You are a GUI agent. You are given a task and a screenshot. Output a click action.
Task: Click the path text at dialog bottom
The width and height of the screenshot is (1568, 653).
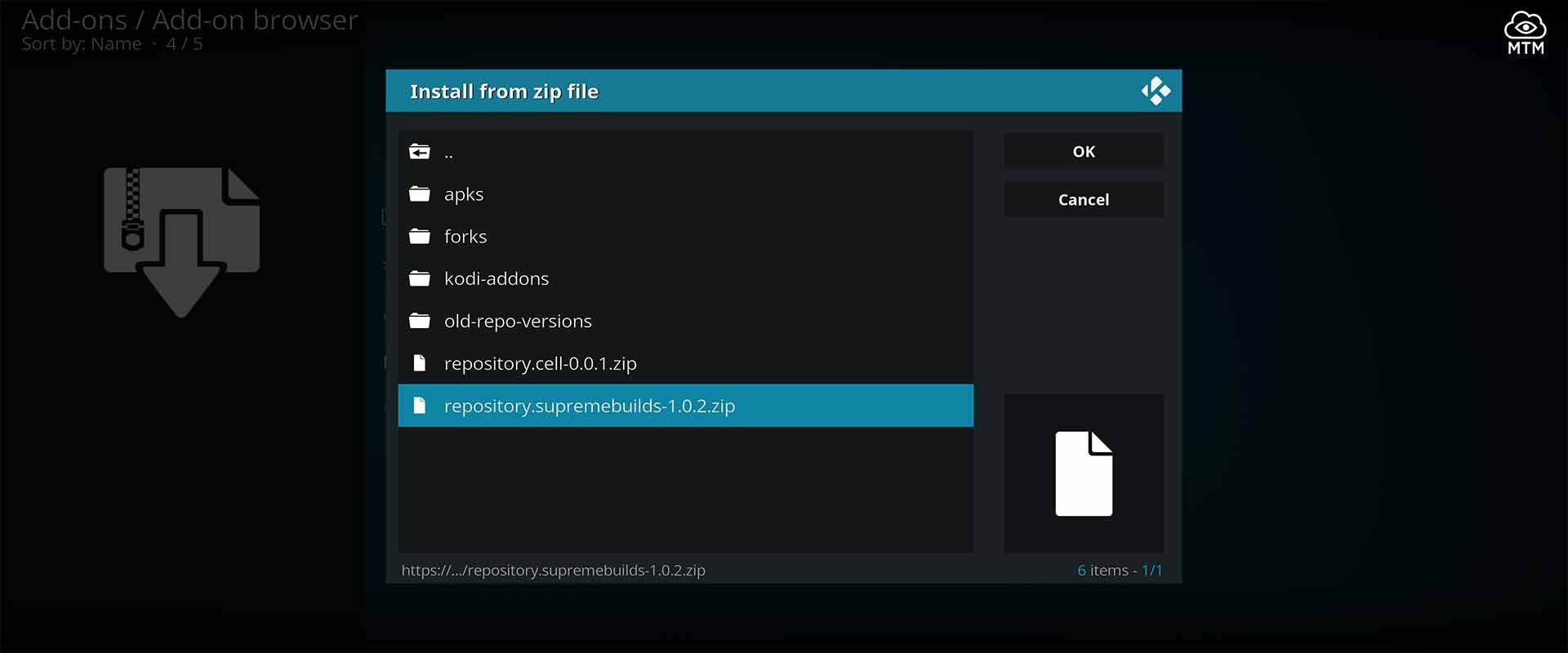(x=554, y=571)
